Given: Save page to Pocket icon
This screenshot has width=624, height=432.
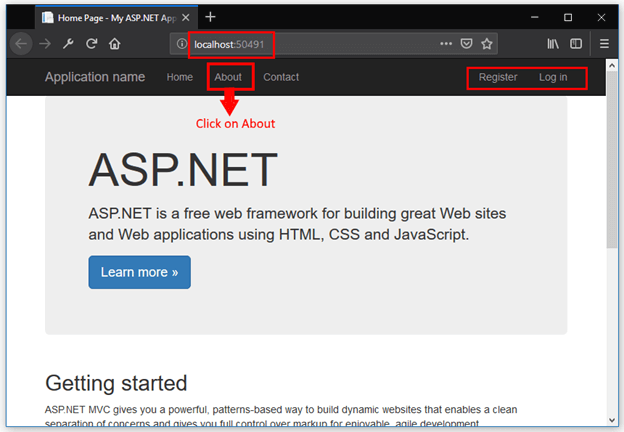Looking at the screenshot, I should pos(466,43).
